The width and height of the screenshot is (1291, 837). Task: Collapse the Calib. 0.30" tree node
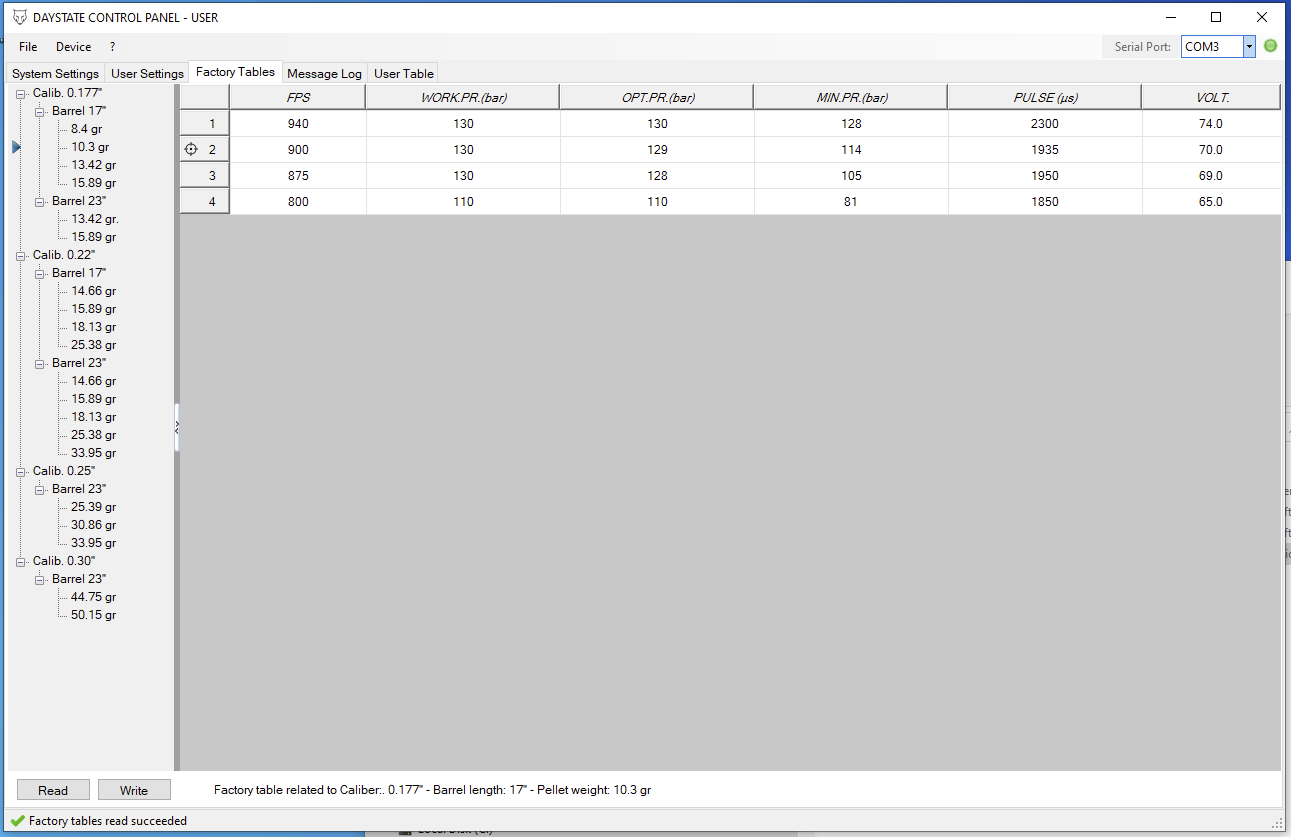coord(21,561)
